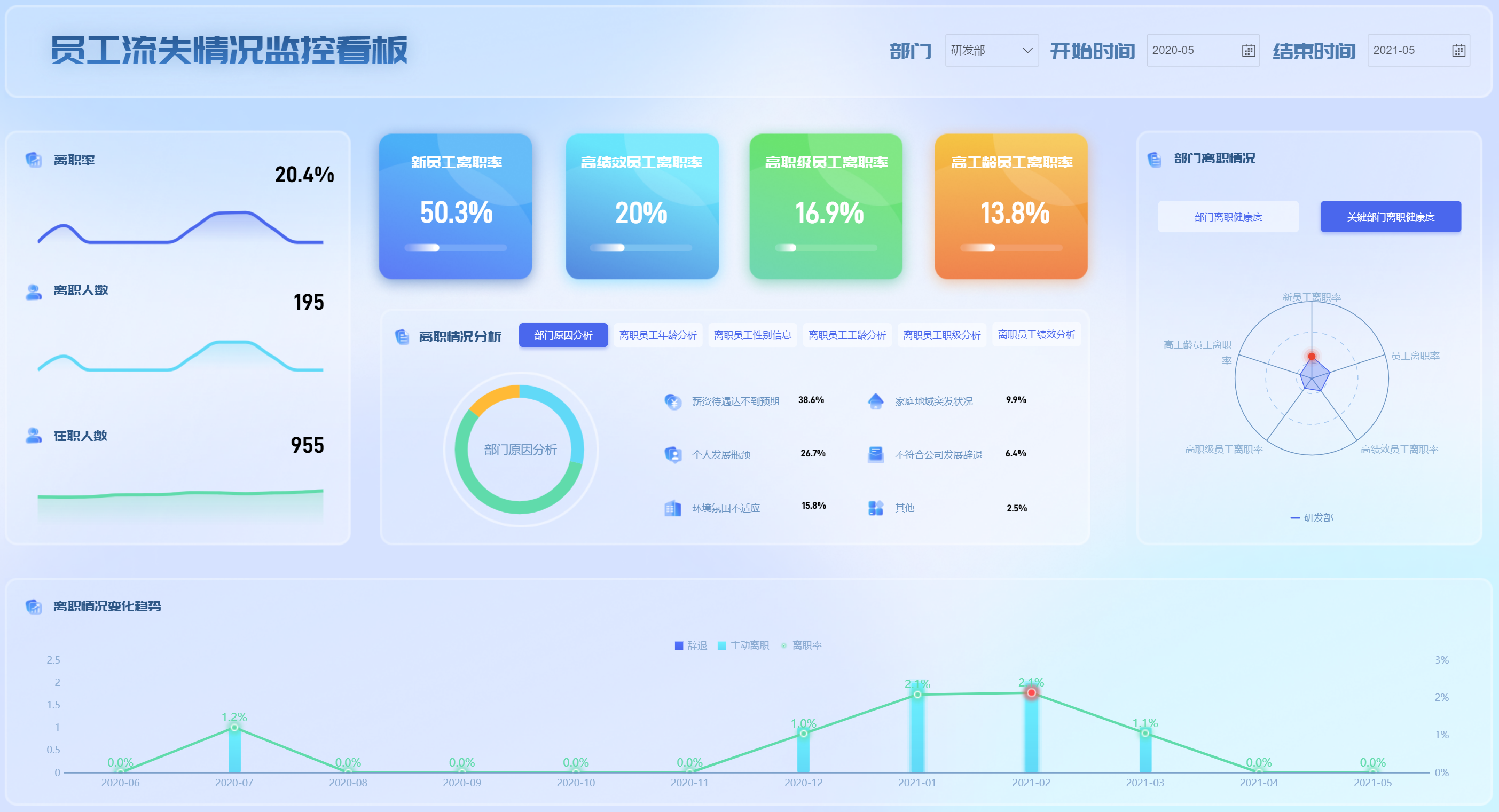This screenshot has width=1499, height=812.
Task: Switch to 离职员工年龄分析 tab
Action: tap(657, 335)
